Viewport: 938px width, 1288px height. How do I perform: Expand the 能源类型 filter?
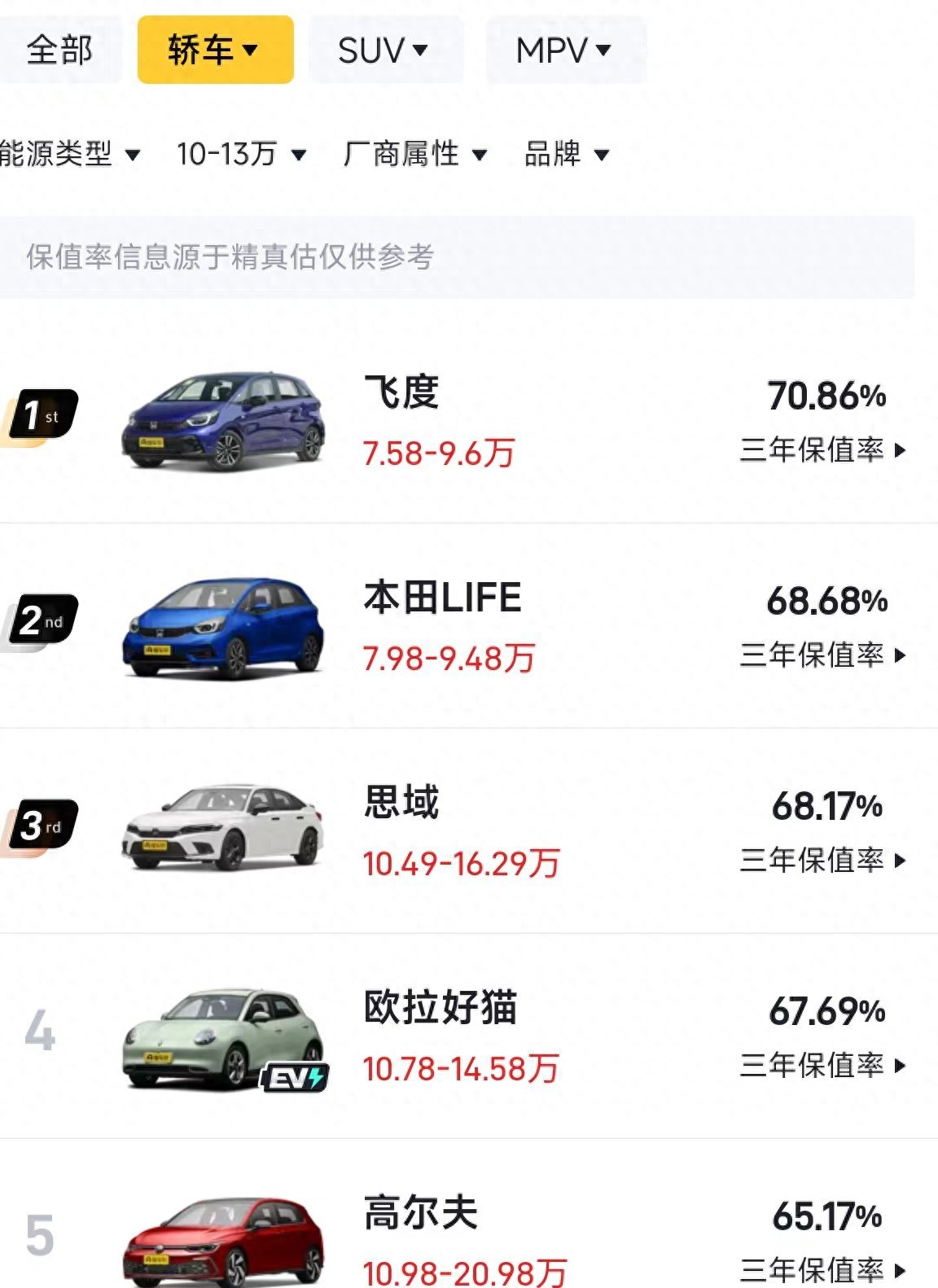coord(70,153)
